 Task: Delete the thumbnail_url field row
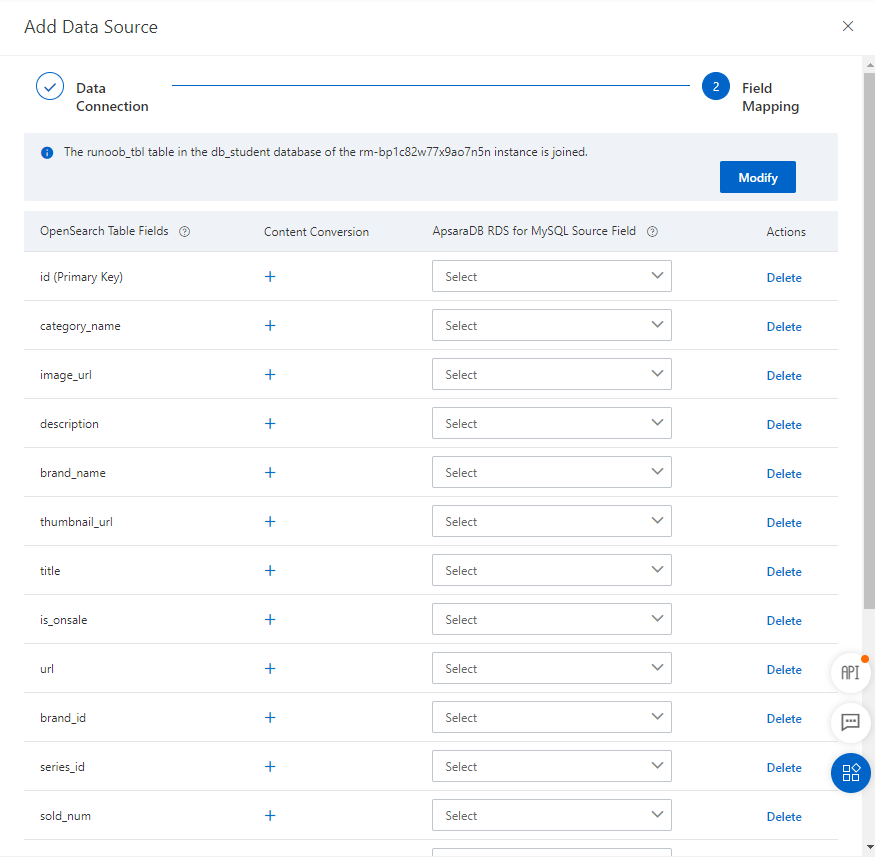tap(784, 523)
